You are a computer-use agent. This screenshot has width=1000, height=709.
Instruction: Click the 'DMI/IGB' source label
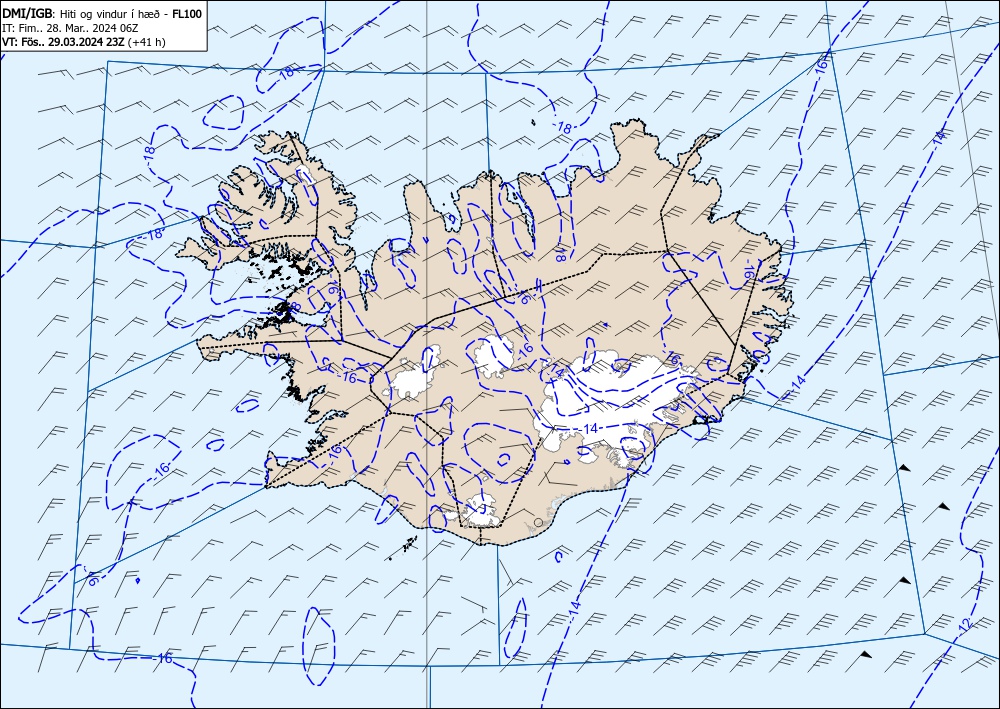(27, 13)
